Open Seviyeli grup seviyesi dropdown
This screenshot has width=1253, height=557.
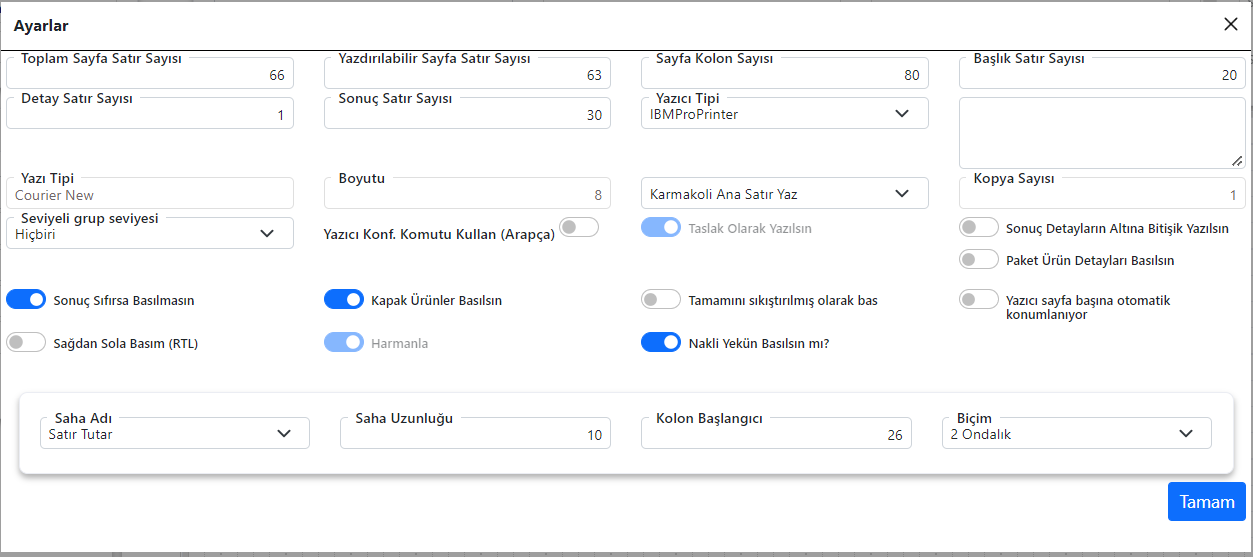tap(150, 233)
